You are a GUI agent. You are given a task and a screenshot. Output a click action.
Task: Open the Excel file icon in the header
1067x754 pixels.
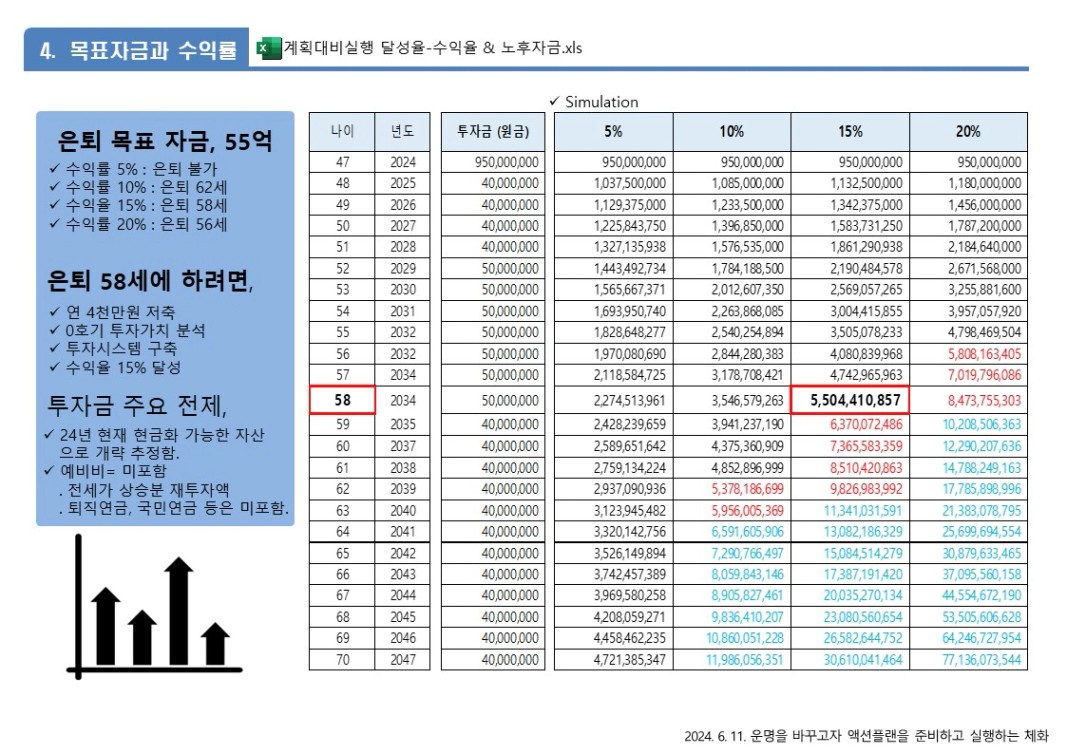(x=268, y=48)
